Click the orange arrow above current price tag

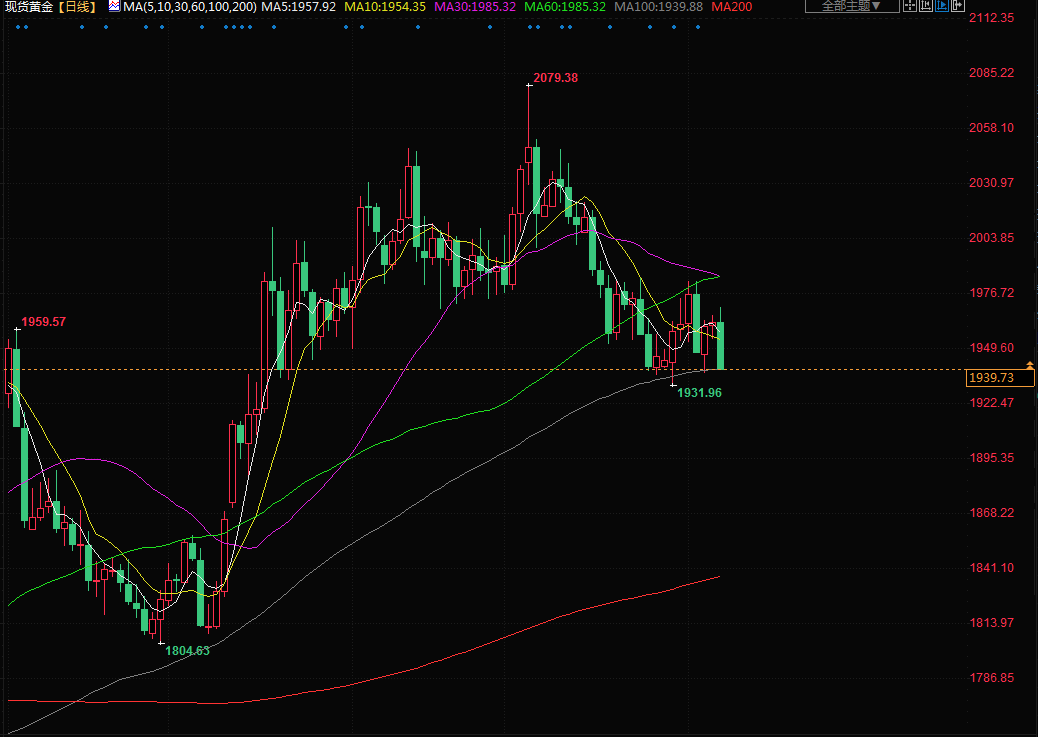tap(1030, 366)
